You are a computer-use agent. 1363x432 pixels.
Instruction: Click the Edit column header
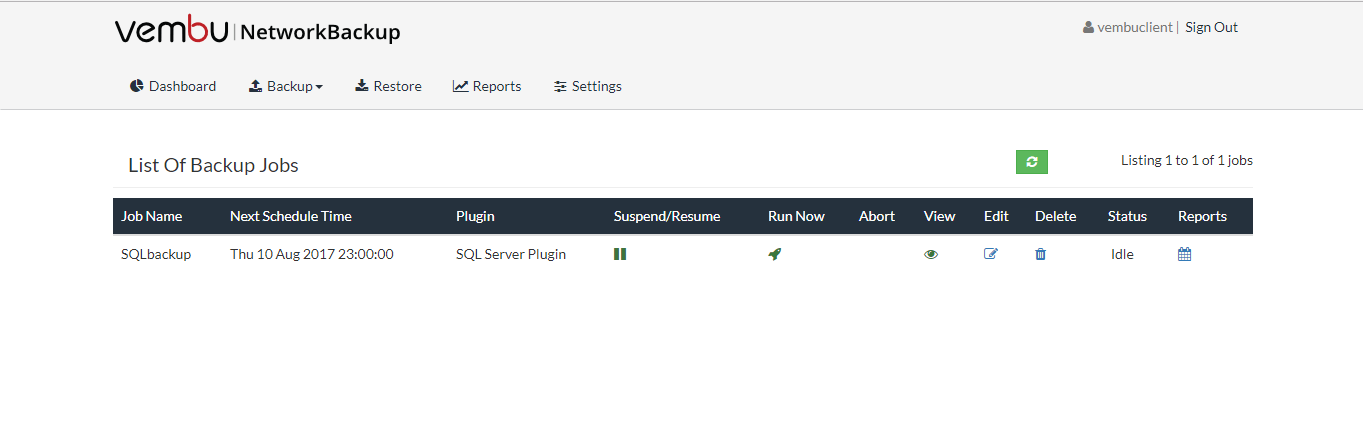point(996,216)
